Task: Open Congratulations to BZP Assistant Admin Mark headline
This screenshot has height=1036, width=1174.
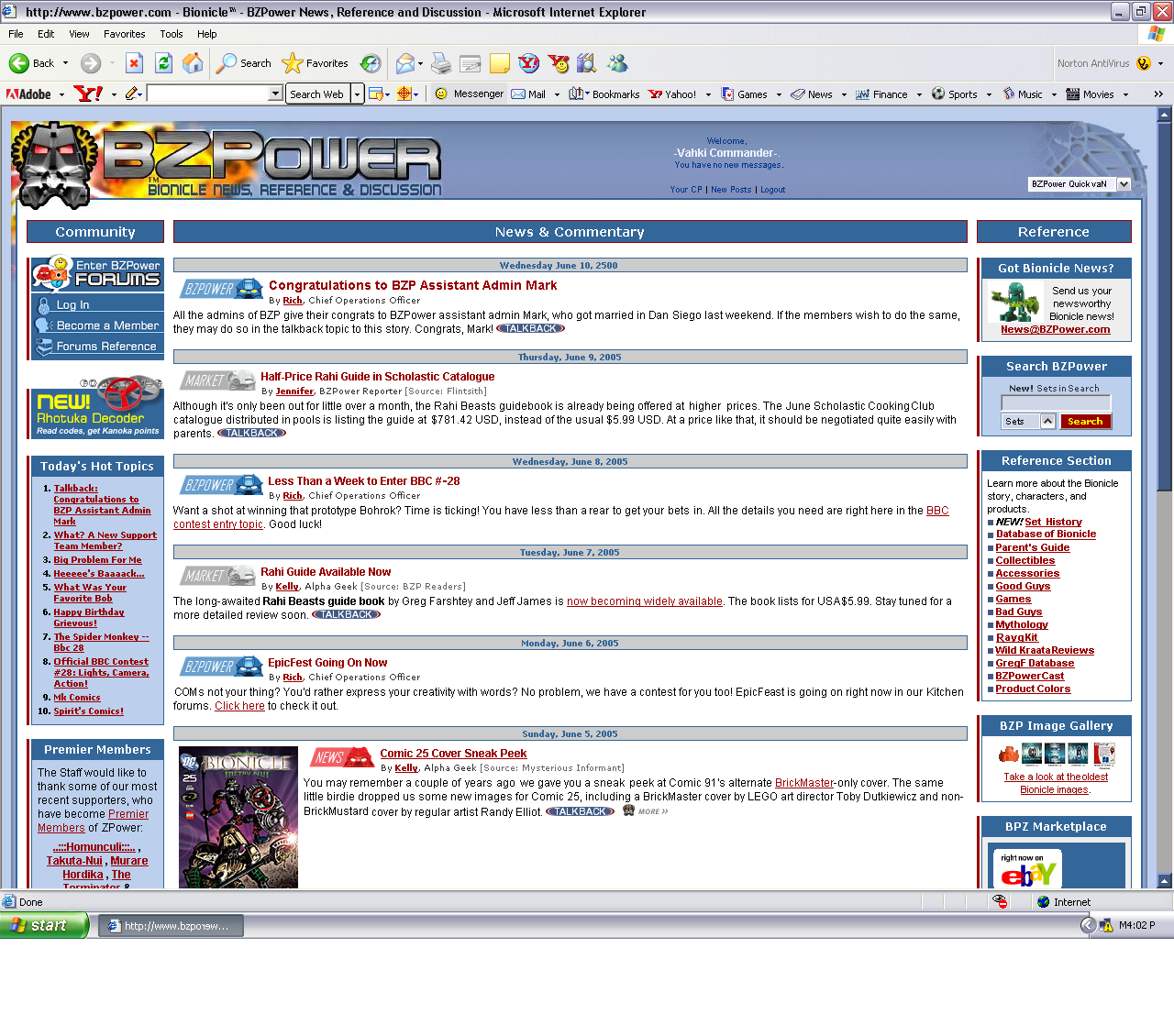Action: (x=413, y=285)
